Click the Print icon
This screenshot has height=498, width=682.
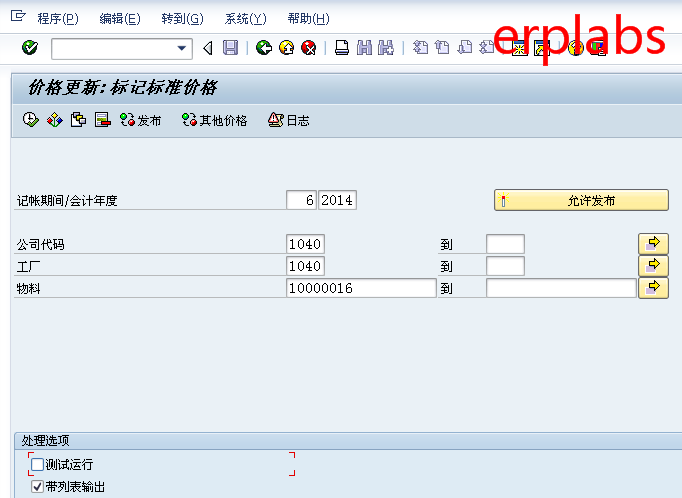tap(342, 47)
